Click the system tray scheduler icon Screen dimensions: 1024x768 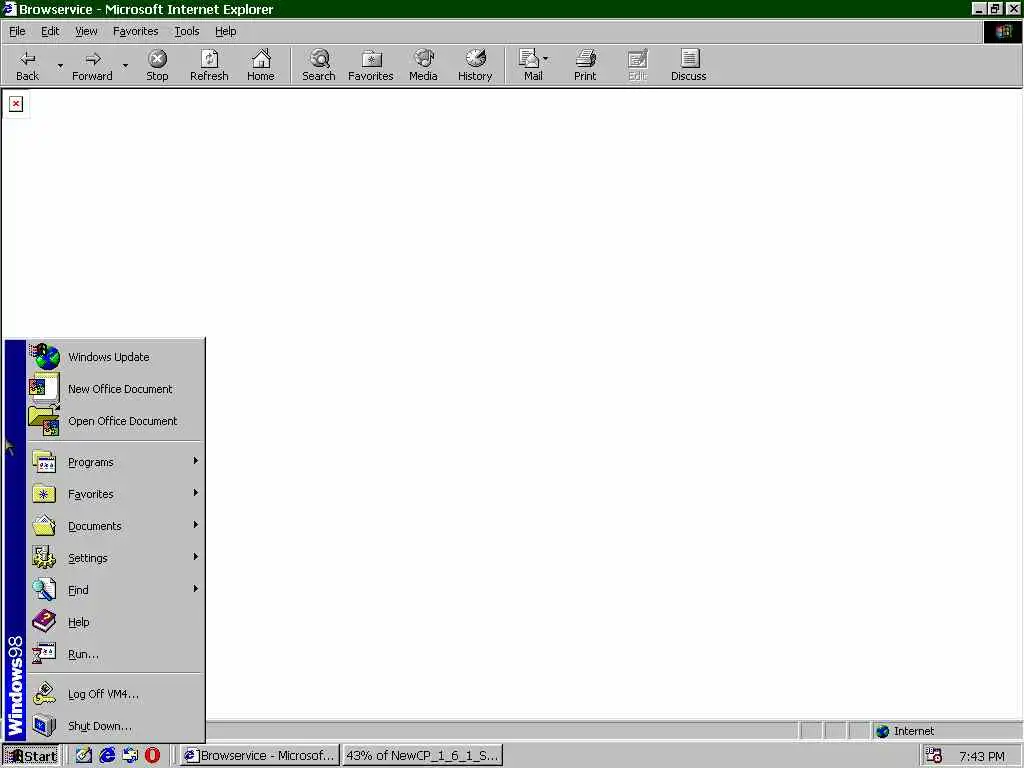(934, 756)
